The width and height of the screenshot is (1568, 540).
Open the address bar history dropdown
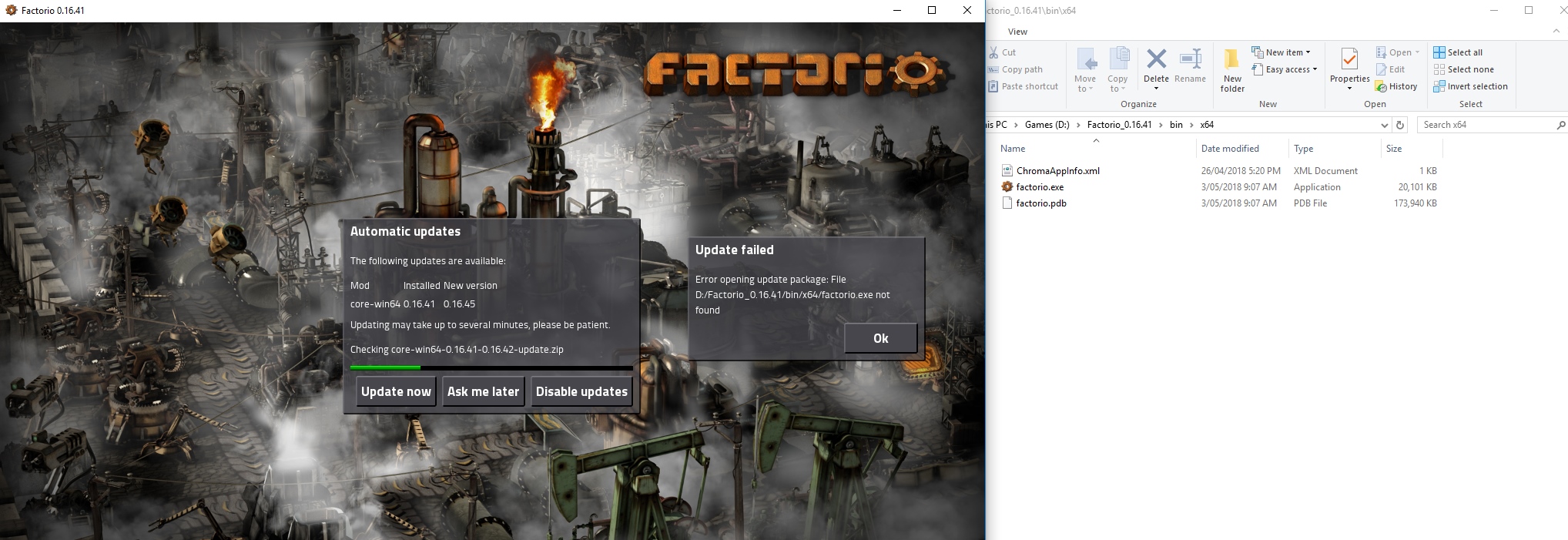(x=1384, y=125)
